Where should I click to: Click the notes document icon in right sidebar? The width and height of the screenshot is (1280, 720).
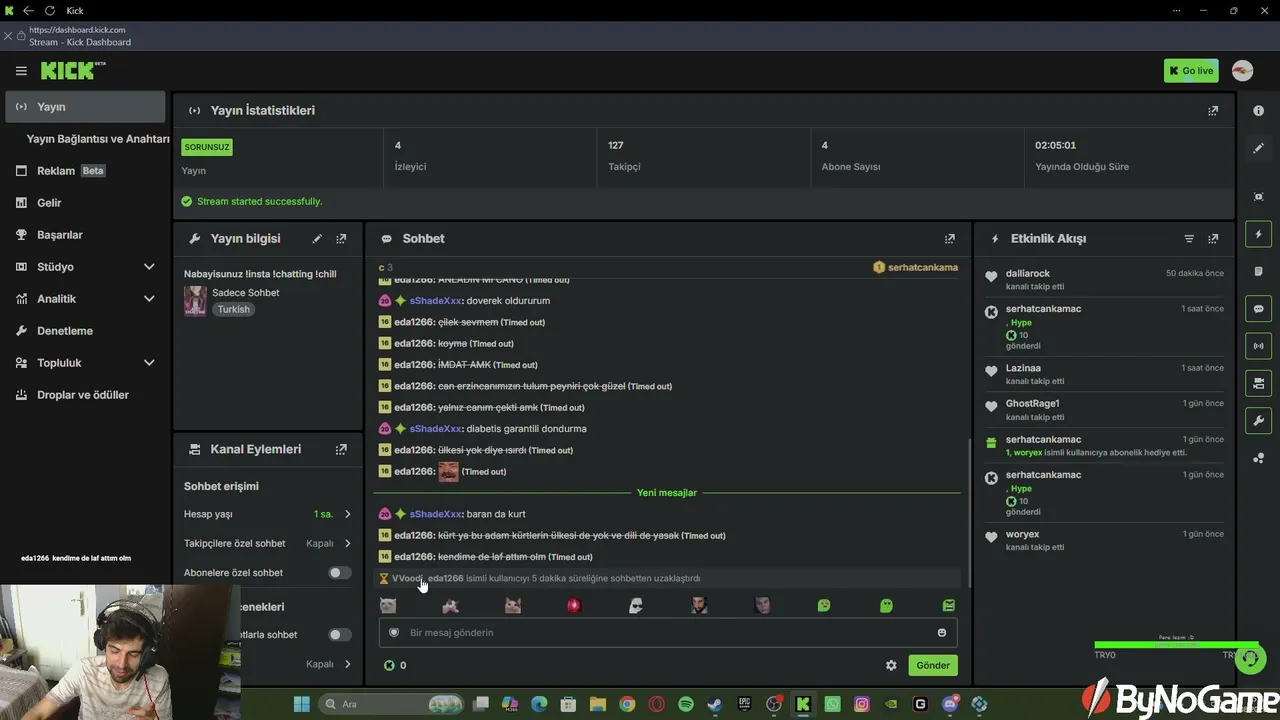point(1259,271)
